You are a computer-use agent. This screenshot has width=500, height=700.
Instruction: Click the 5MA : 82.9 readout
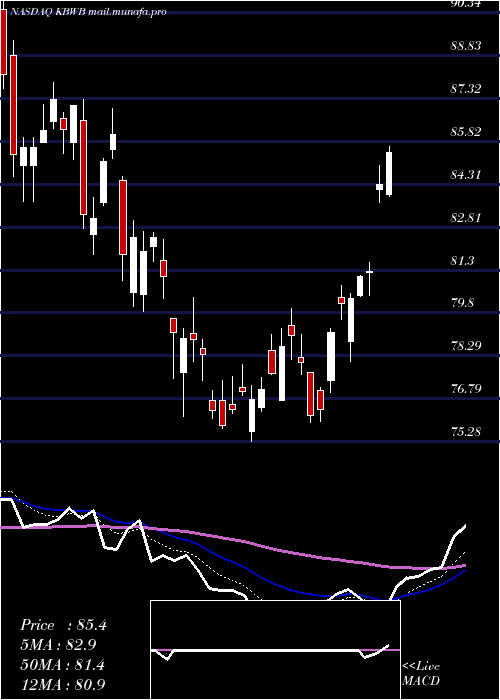tap(58, 645)
